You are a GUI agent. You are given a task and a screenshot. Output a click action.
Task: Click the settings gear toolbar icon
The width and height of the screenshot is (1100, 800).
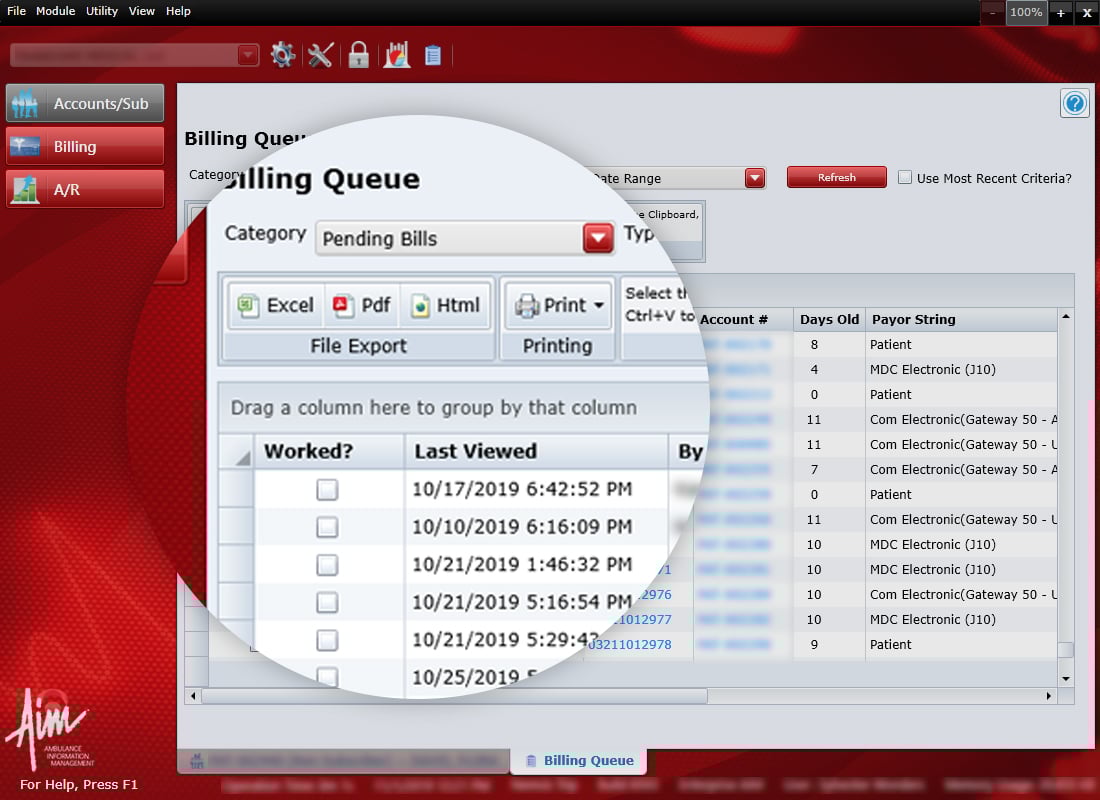coord(283,55)
